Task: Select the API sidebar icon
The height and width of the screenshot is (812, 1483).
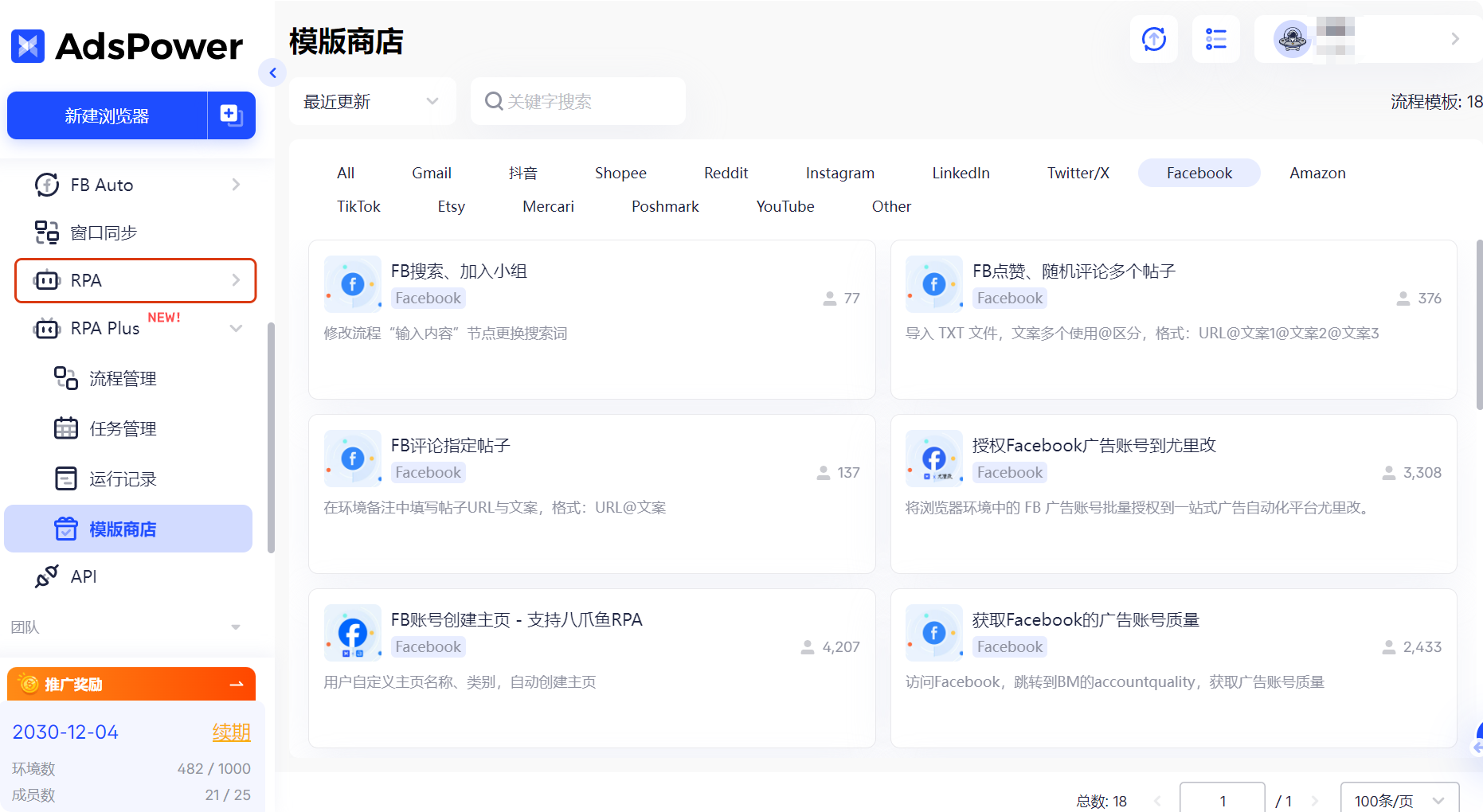Action: click(48, 576)
